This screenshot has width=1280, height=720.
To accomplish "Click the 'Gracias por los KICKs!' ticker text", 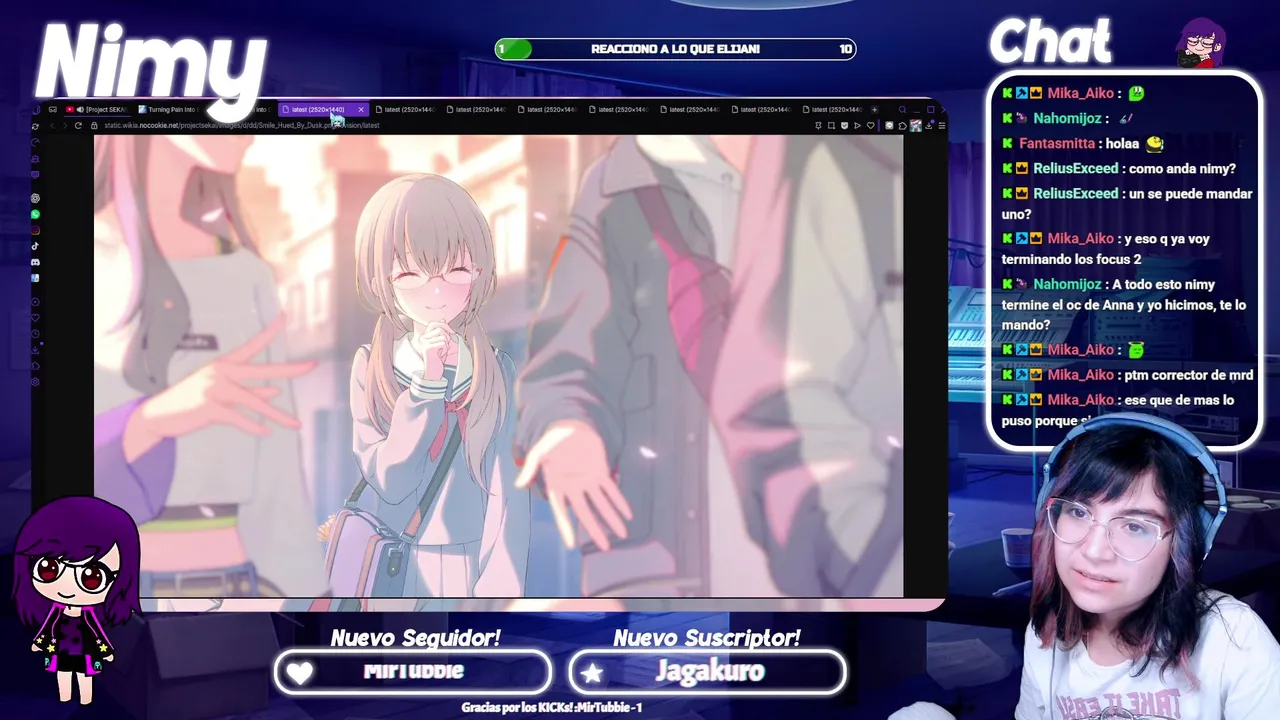I will [x=552, y=707].
